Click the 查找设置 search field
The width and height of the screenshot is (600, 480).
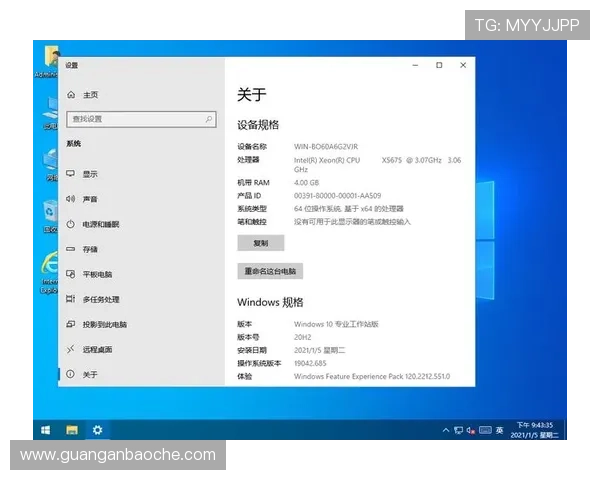[x=141, y=119]
